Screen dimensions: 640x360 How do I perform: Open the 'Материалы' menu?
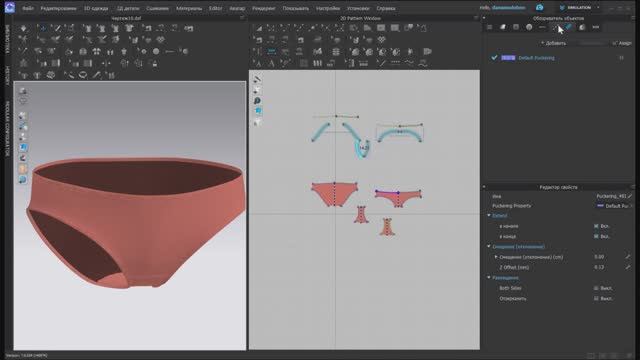pyautogui.click(x=189, y=8)
